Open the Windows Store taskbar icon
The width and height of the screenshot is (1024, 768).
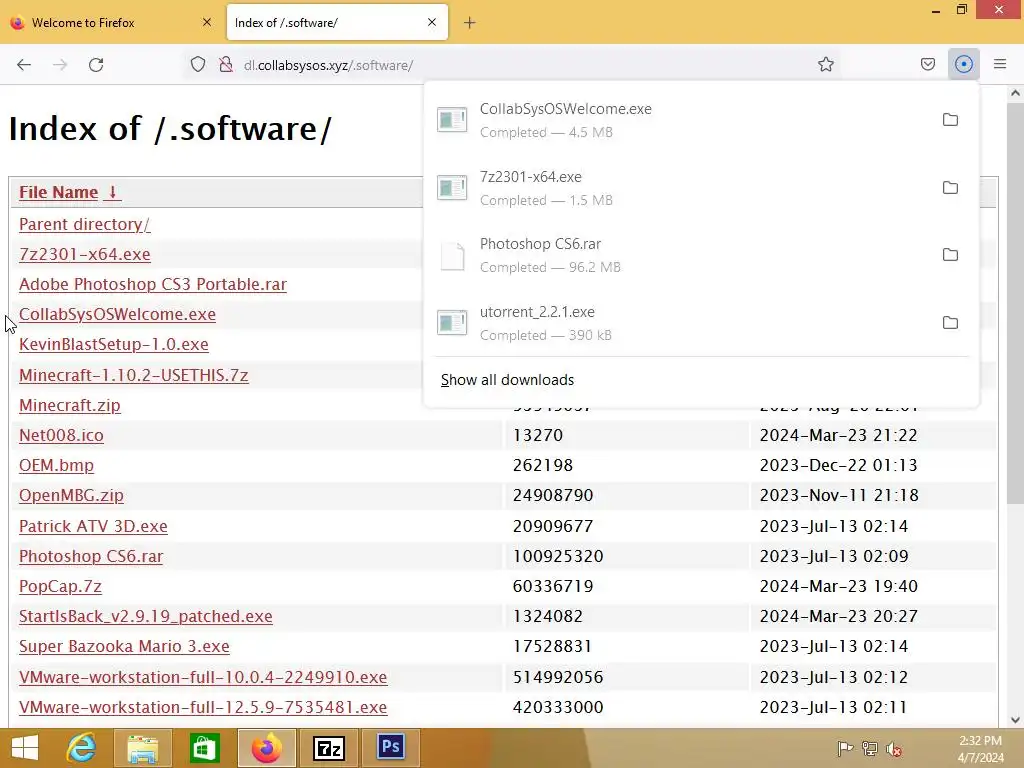(x=204, y=748)
